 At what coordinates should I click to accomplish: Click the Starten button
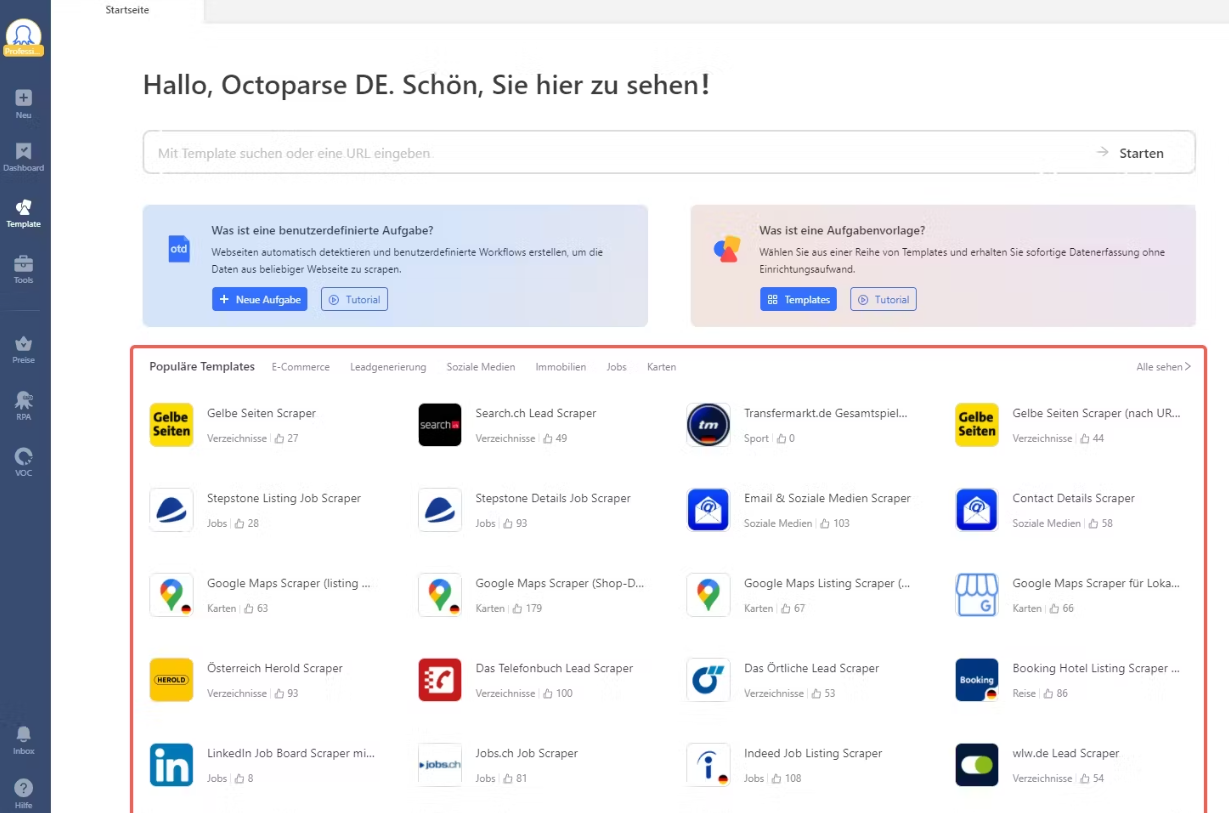[1131, 153]
